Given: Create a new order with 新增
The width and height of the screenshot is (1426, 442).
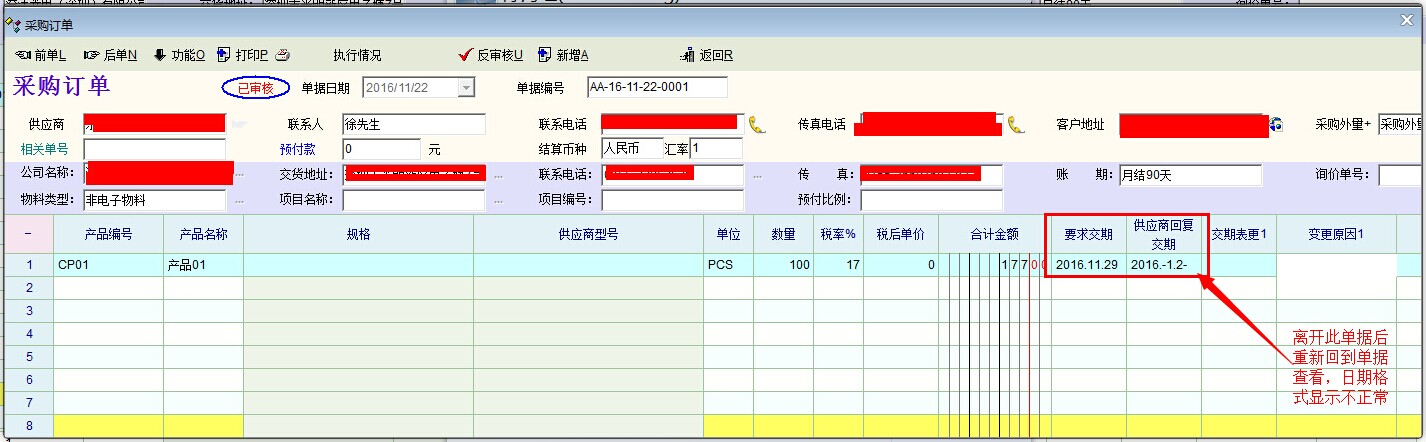Looking at the screenshot, I should pyautogui.click(x=563, y=55).
